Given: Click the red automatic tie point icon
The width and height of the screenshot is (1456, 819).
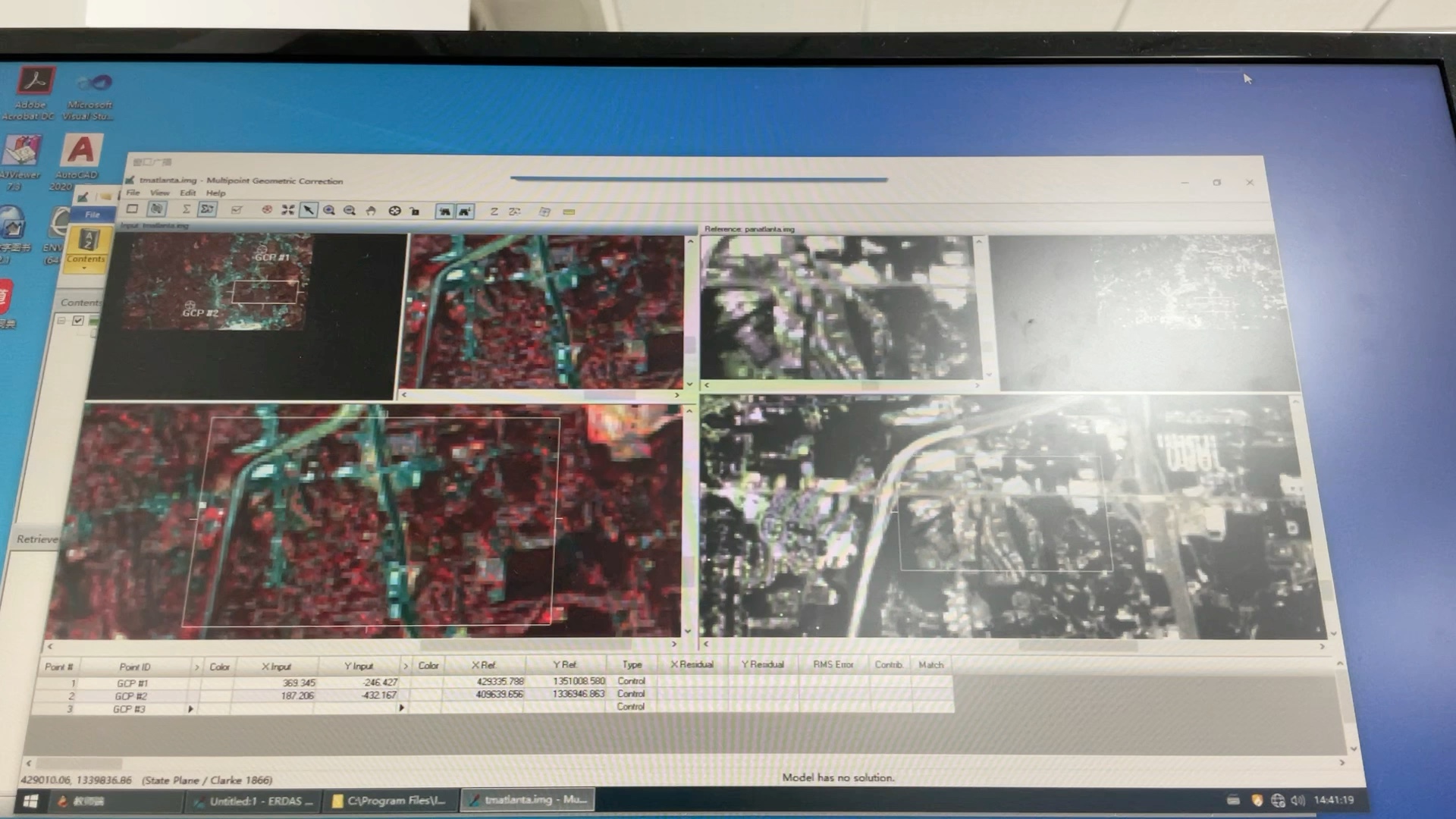Looking at the screenshot, I should [267, 210].
